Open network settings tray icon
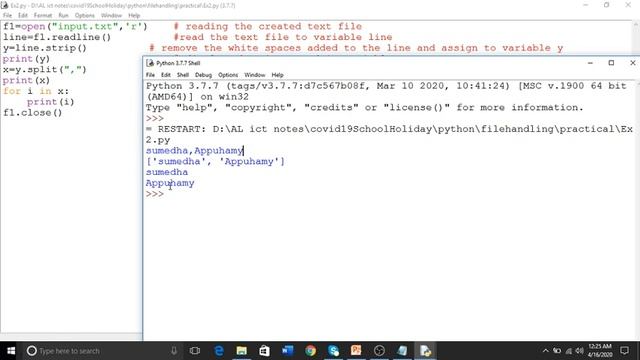The height and width of the screenshot is (360, 640). pyautogui.click(x=569, y=351)
